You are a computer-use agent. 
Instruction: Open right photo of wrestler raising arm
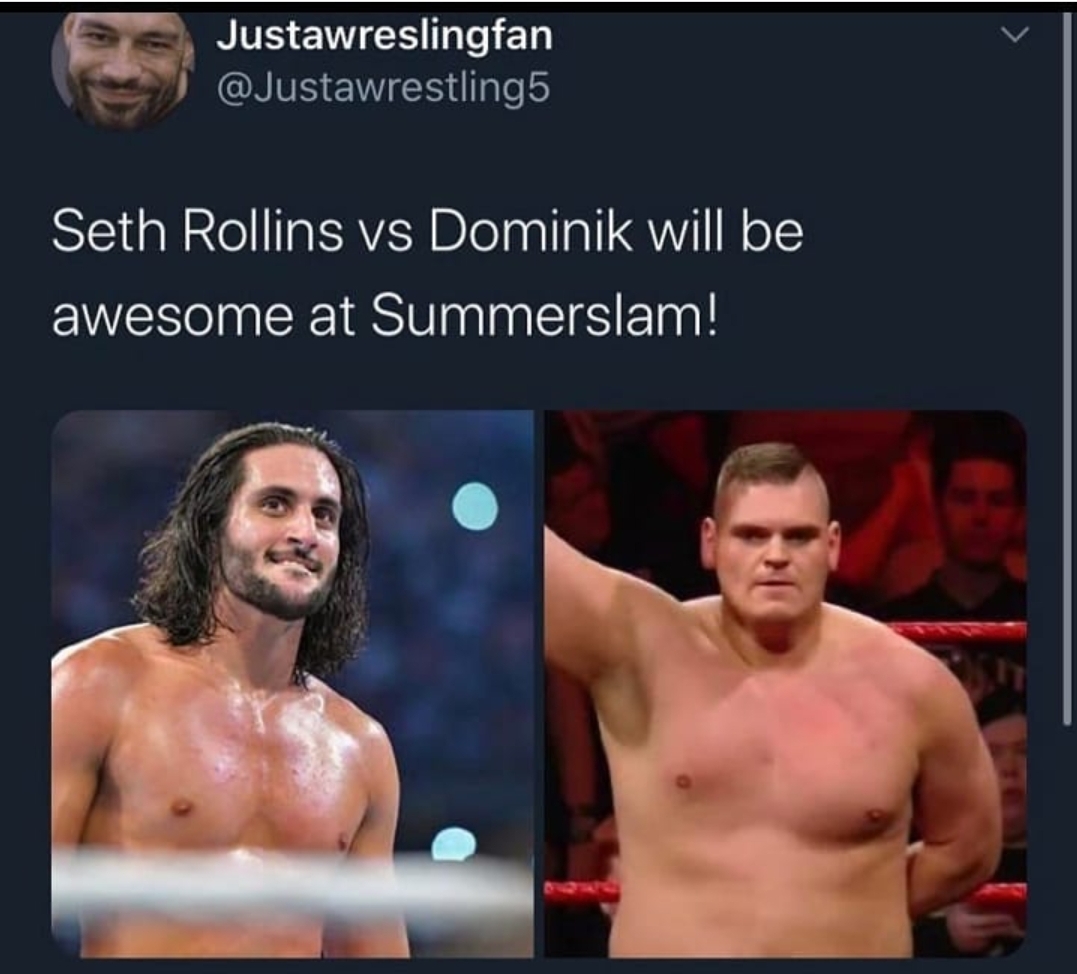tap(786, 684)
